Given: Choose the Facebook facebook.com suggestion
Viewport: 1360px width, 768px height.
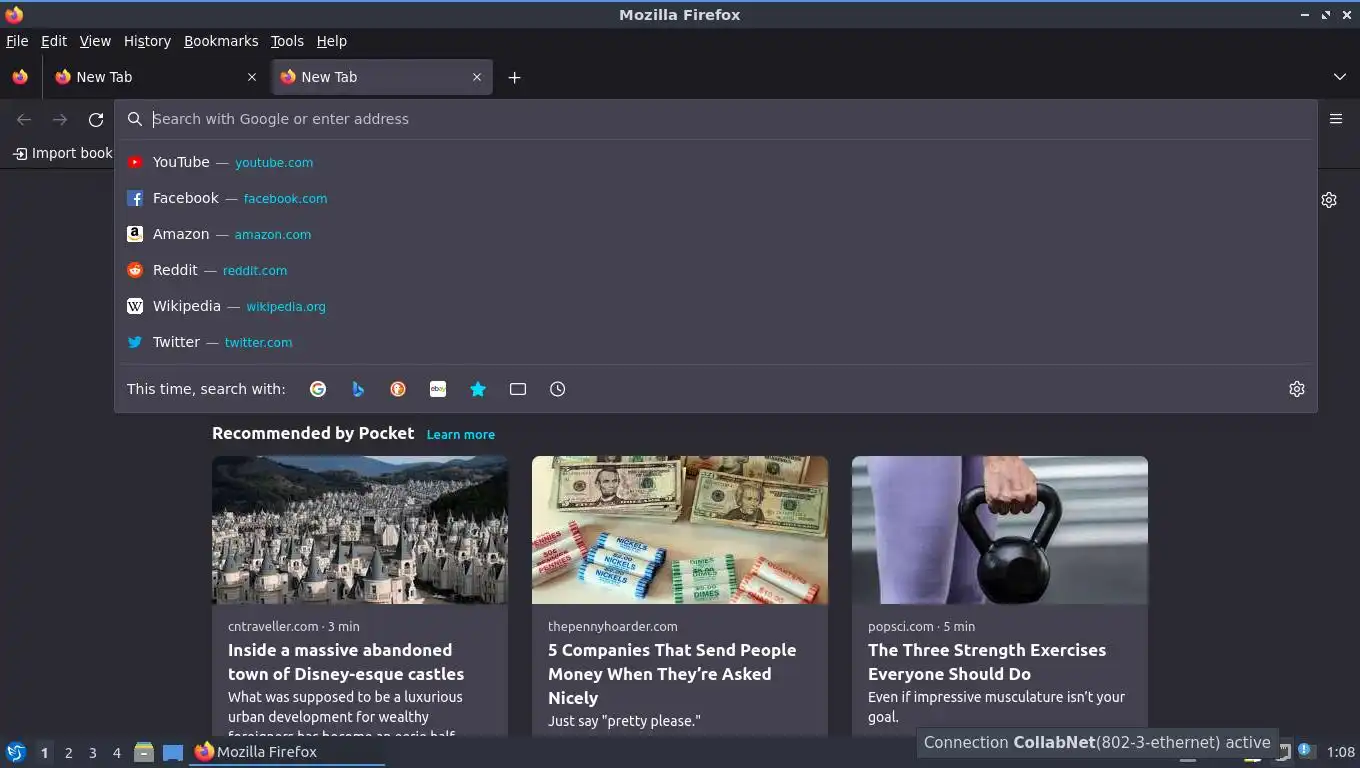Looking at the screenshot, I should pos(715,198).
